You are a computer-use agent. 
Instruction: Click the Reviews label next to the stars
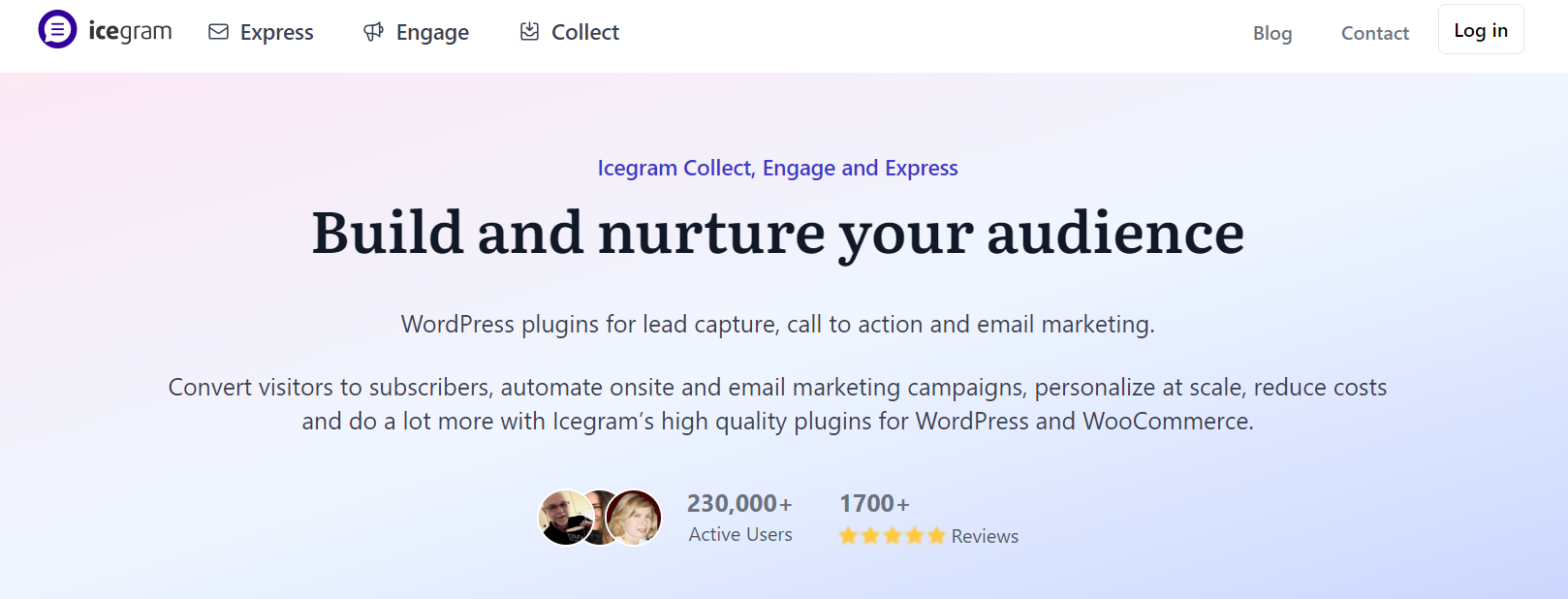(x=984, y=535)
